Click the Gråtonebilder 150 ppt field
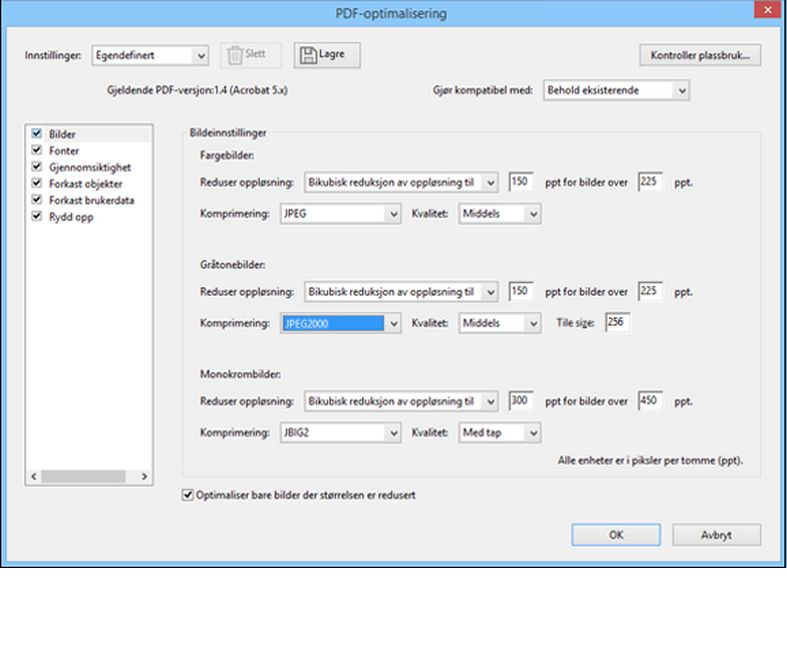 [520, 291]
